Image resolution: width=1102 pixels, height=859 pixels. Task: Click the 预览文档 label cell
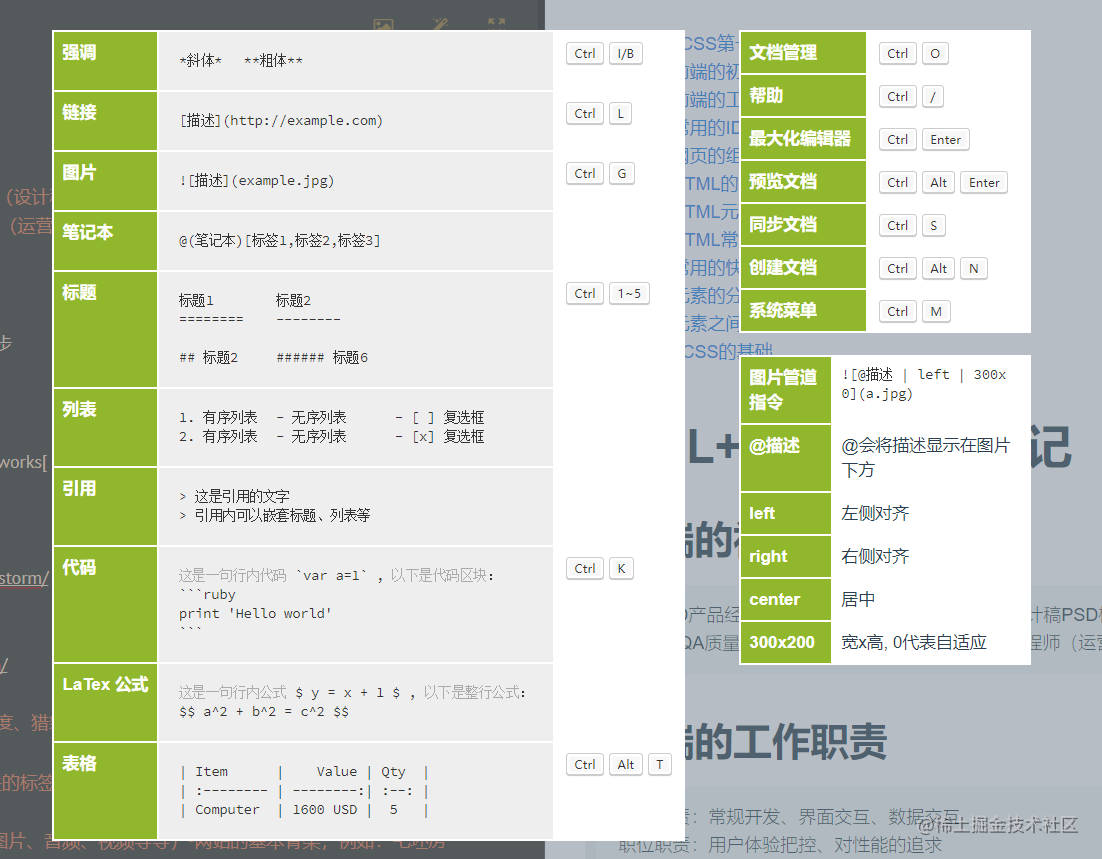pyautogui.click(x=803, y=181)
